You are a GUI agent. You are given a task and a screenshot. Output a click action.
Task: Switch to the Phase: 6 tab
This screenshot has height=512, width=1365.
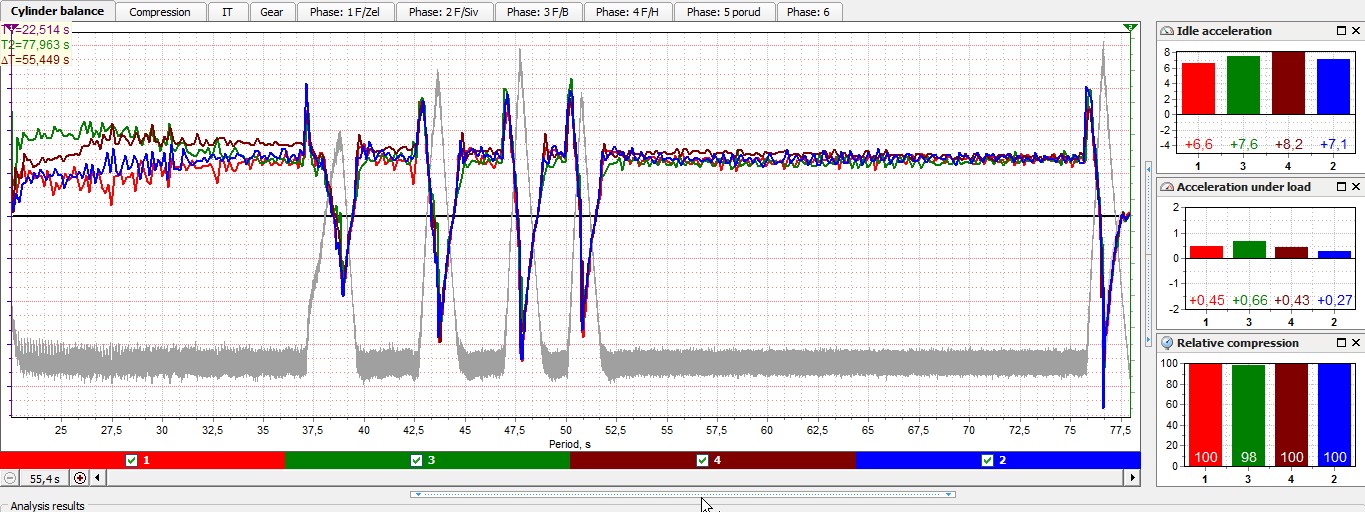(x=808, y=12)
